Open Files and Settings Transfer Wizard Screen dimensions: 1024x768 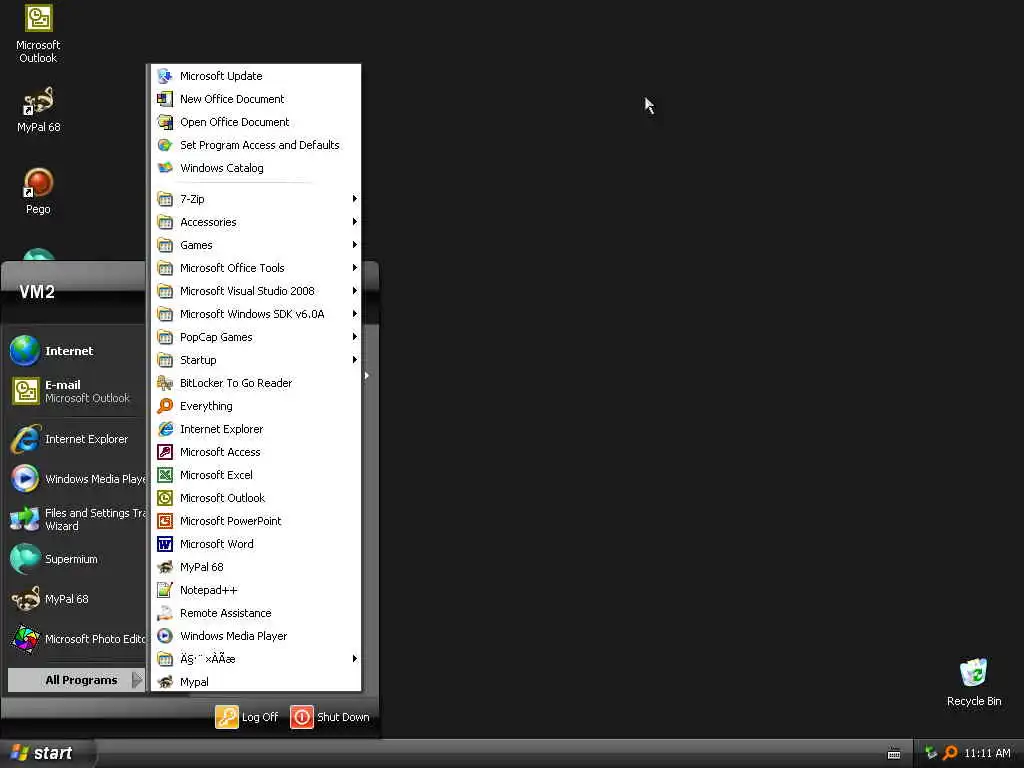click(x=75, y=519)
